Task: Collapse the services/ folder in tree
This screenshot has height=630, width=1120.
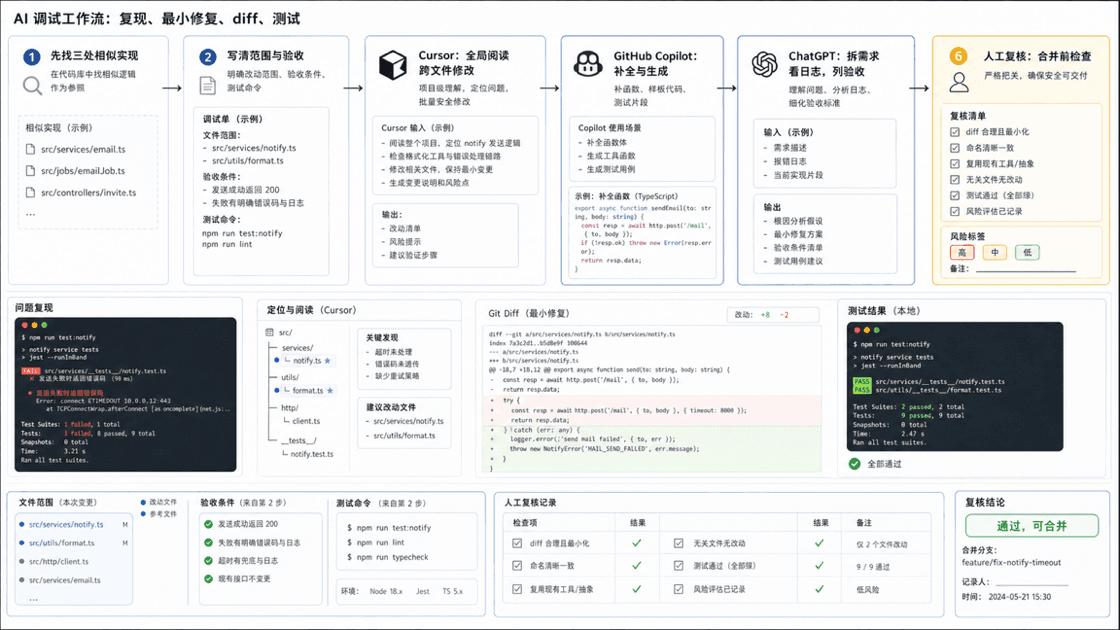Action: click(297, 348)
